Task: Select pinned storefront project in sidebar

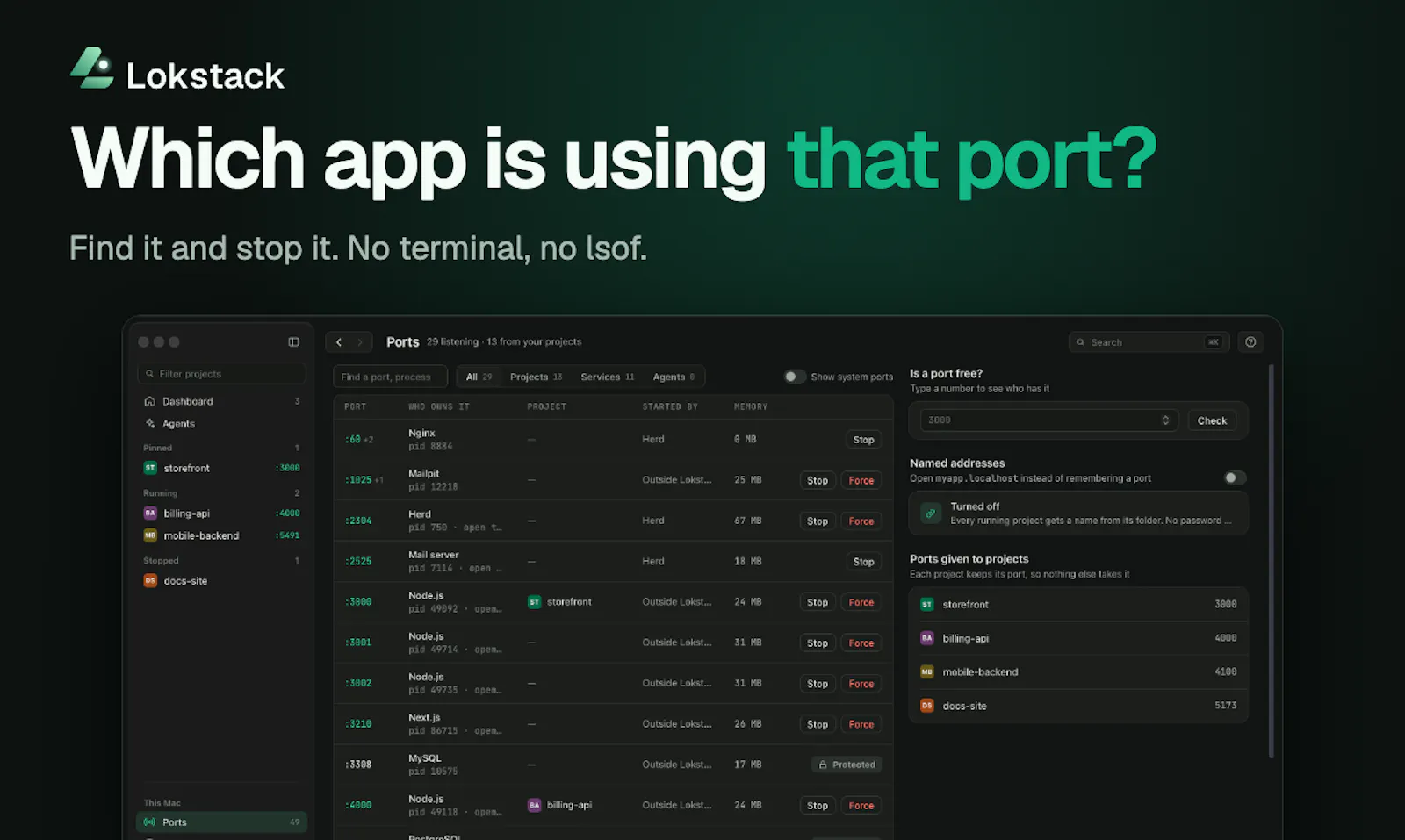Action: coord(222,468)
